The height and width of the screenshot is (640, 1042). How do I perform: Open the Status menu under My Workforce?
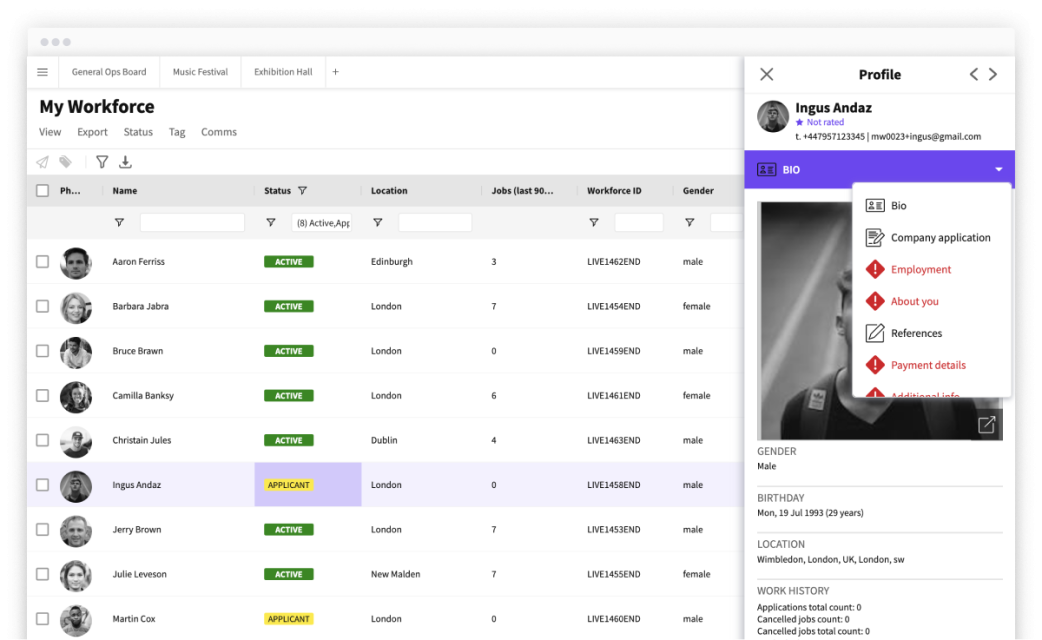(x=138, y=132)
